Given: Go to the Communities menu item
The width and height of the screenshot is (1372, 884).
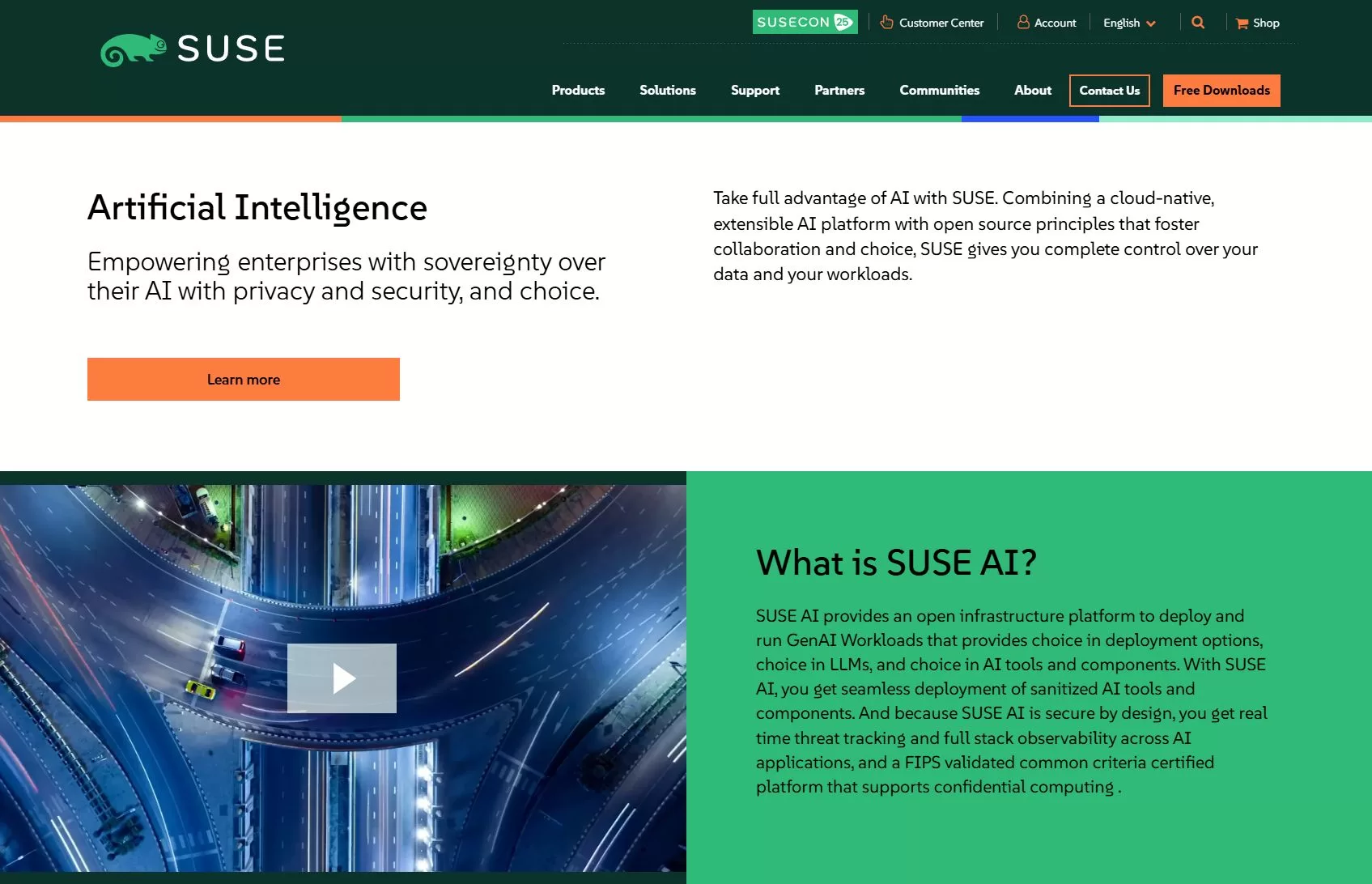Looking at the screenshot, I should (x=939, y=91).
